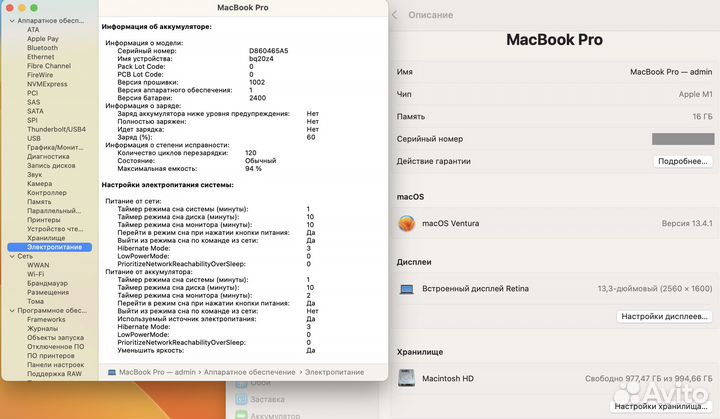Screen dimensions: 720x419
Task: Click the built-in Retina display laptop icon
Action: (x=406, y=289)
